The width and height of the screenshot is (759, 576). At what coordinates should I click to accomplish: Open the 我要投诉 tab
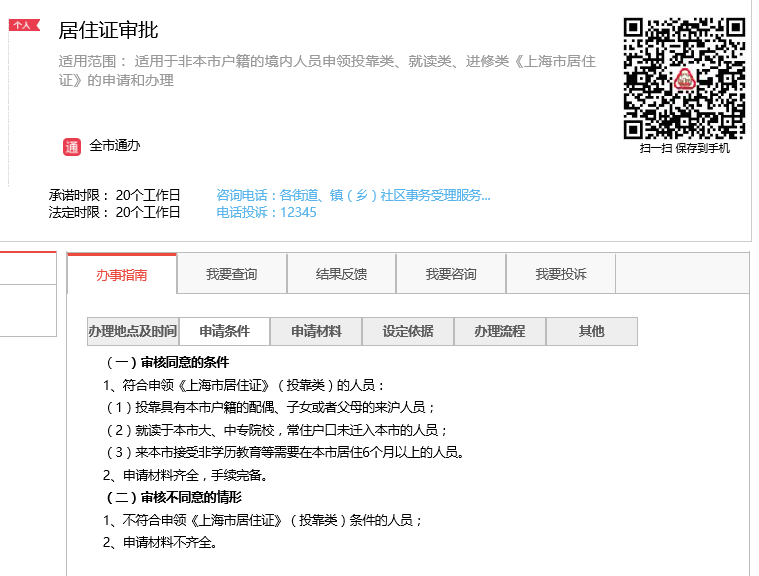click(x=560, y=274)
